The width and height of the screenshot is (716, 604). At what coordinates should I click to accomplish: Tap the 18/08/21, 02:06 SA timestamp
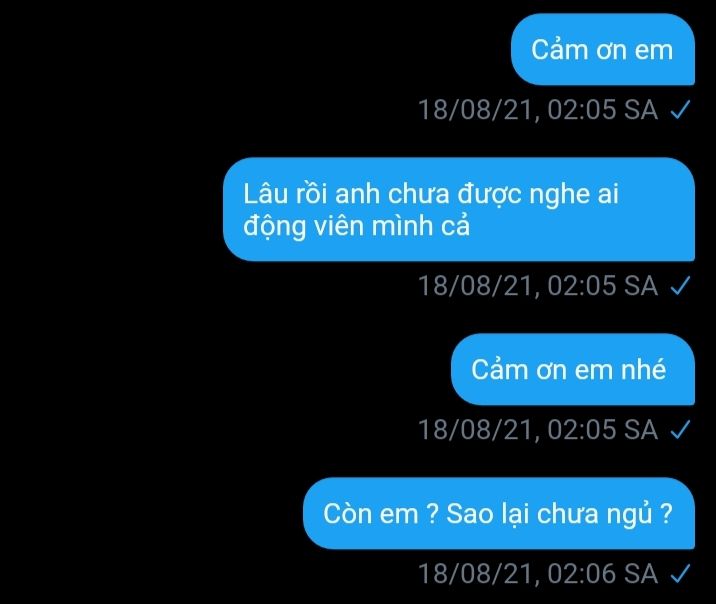(x=538, y=574)
